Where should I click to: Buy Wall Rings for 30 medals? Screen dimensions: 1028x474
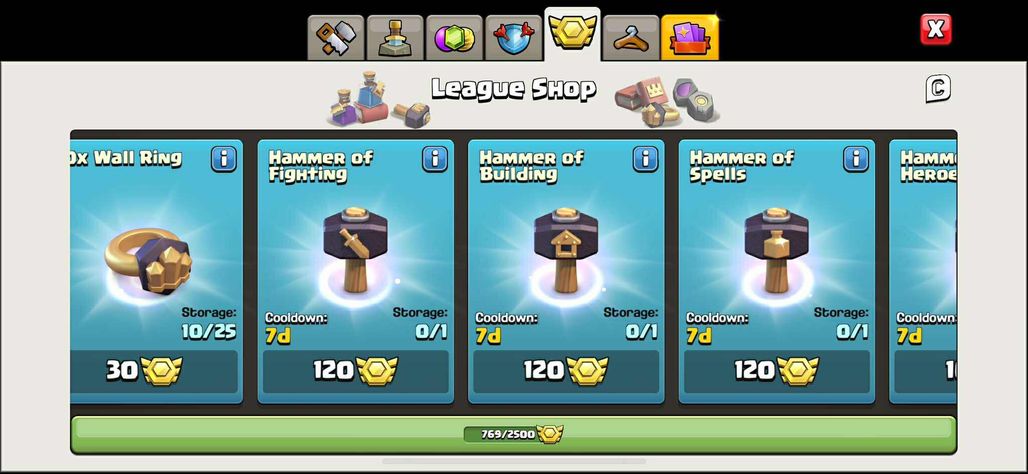point(154,371)
